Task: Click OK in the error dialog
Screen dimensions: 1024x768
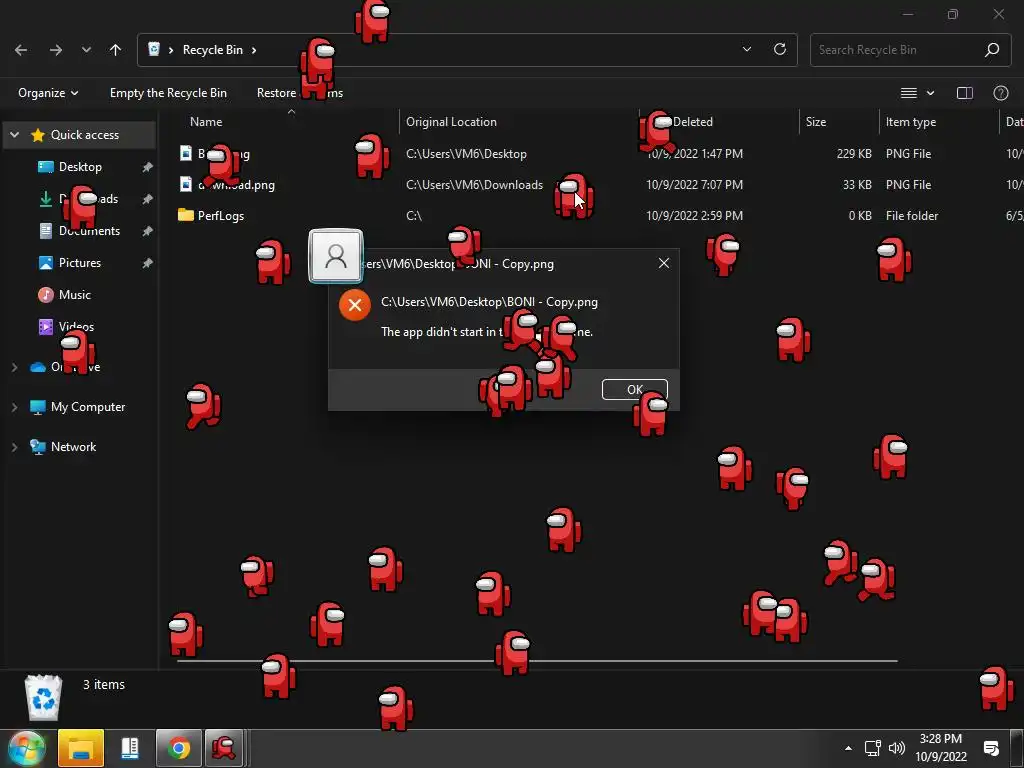Action: 635,389
